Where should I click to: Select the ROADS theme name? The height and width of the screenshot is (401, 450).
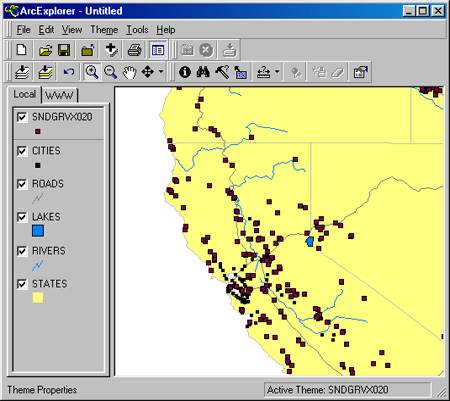(48, 184)
